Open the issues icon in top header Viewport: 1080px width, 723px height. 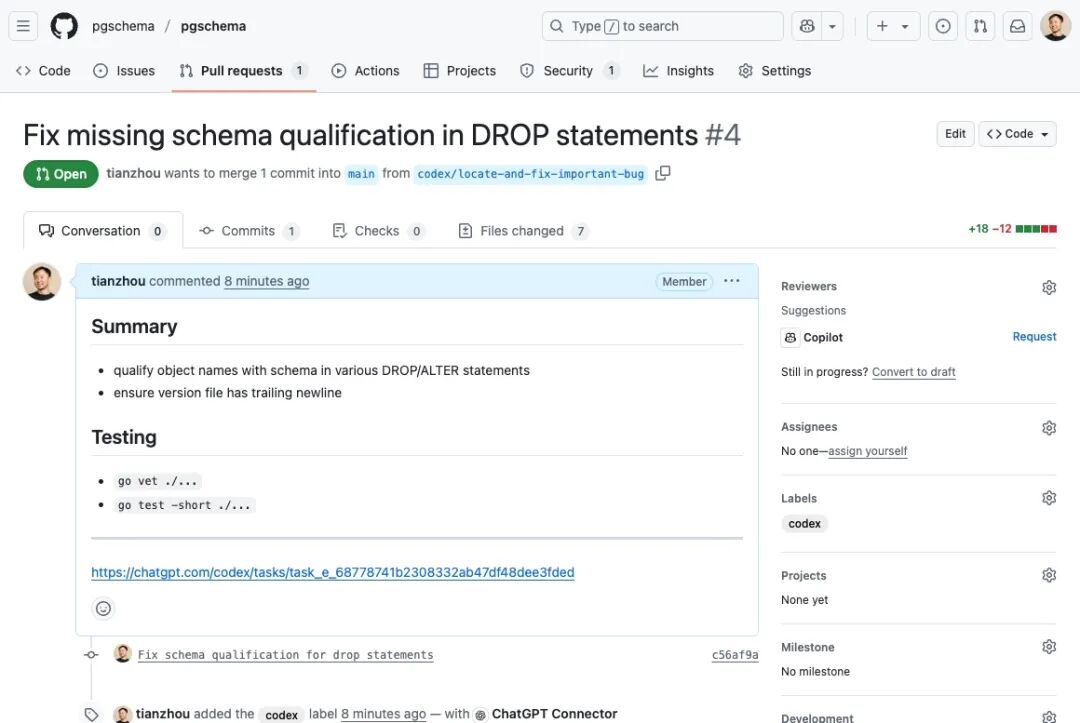943,26
